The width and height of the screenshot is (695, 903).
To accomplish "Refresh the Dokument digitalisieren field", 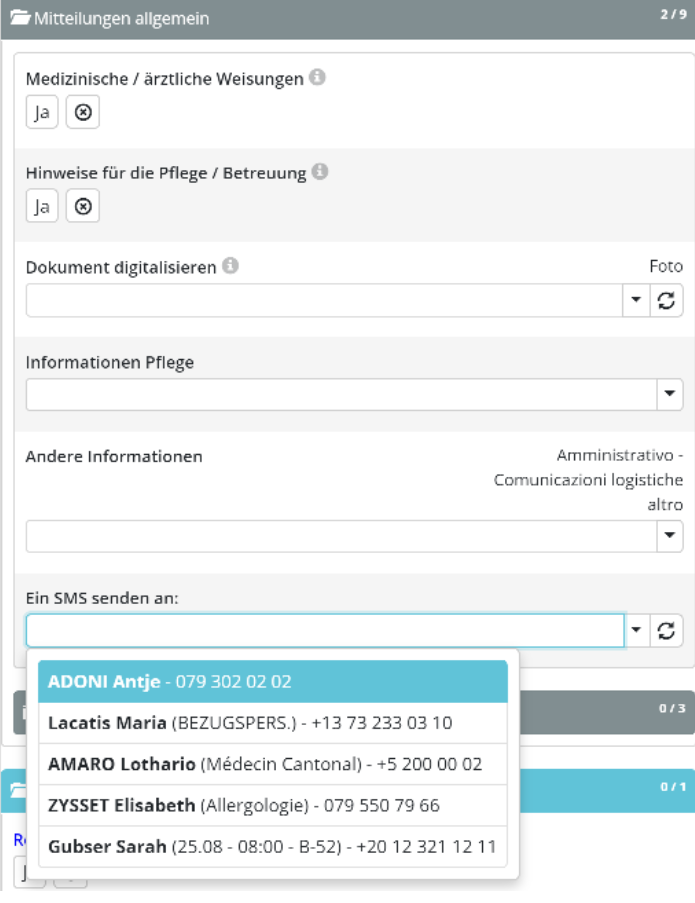I will point(667,301).
